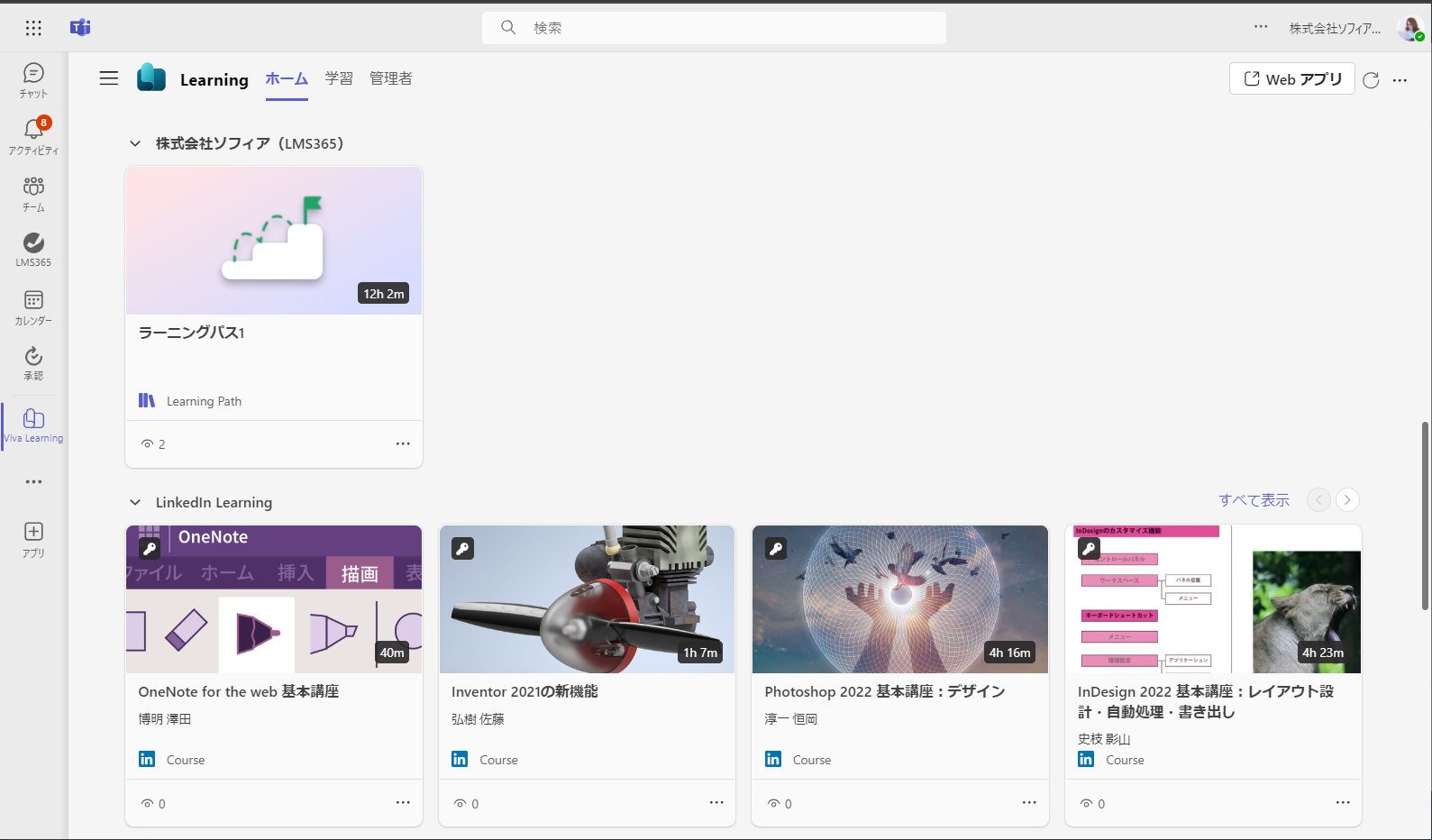
Task: Open Photoshop 2022 基本講座：デザイン title
Action: coord(885,691)
